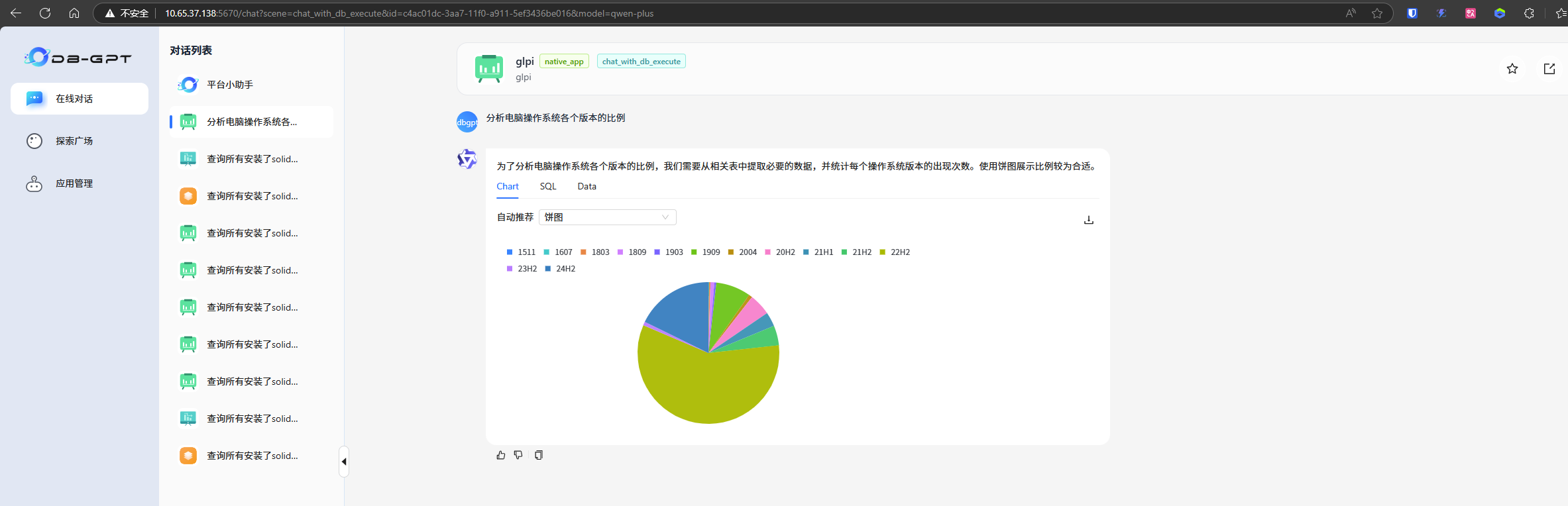Screen dimensions: 1568x506
Task: Click the 自动推荐 label
Action: [x=515, y=217]
